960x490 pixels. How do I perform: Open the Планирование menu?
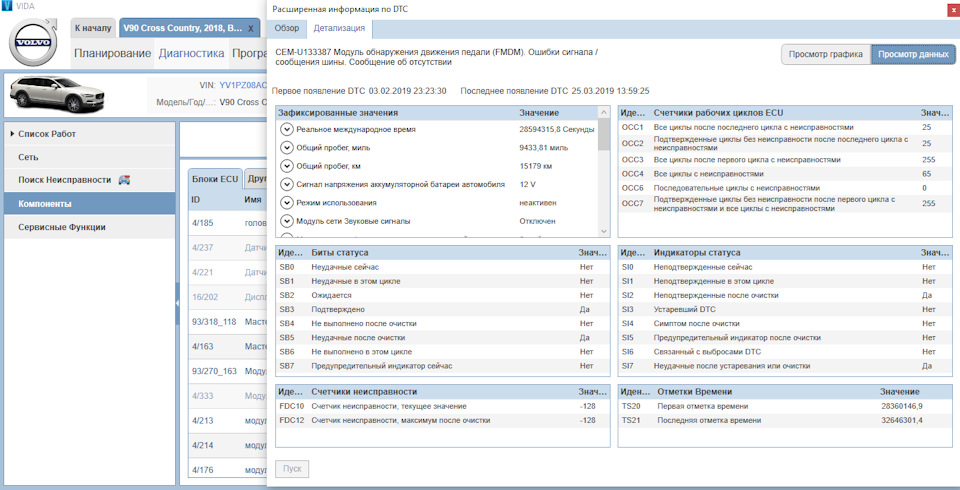[113, 53]
